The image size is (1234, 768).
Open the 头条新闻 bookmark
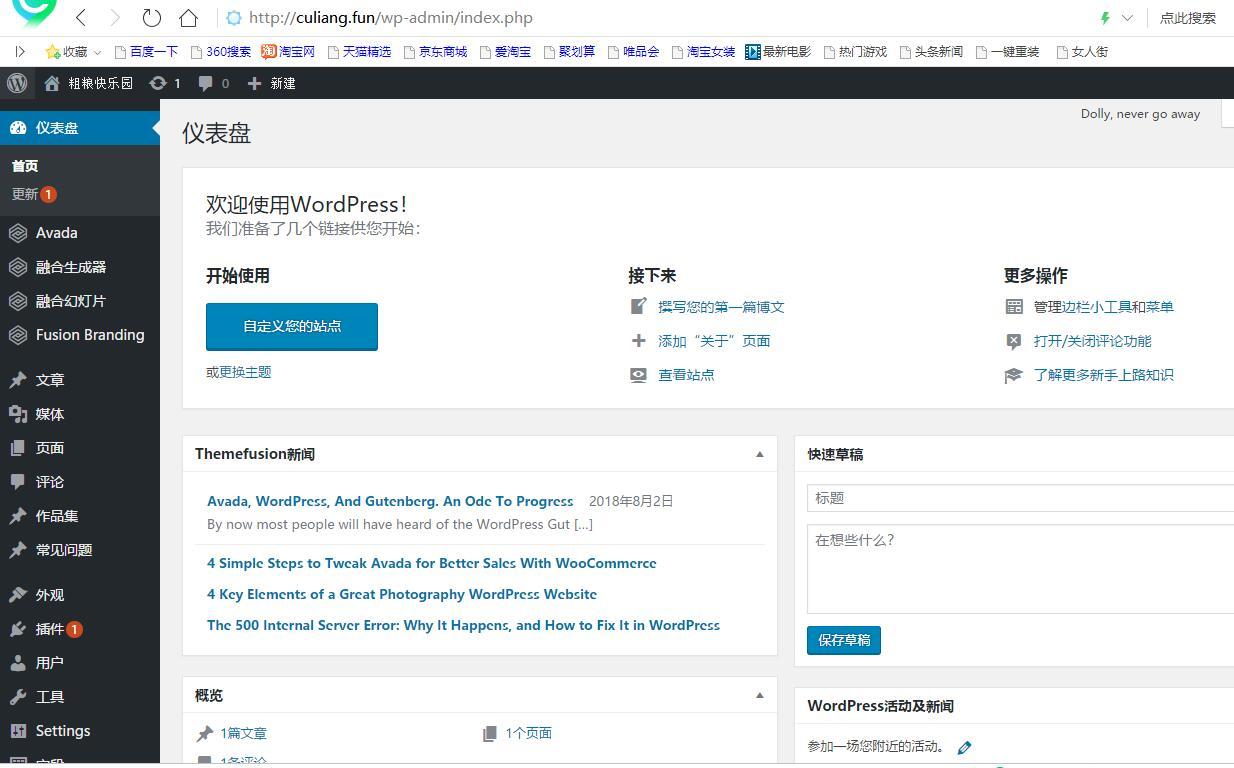(931, 51)
